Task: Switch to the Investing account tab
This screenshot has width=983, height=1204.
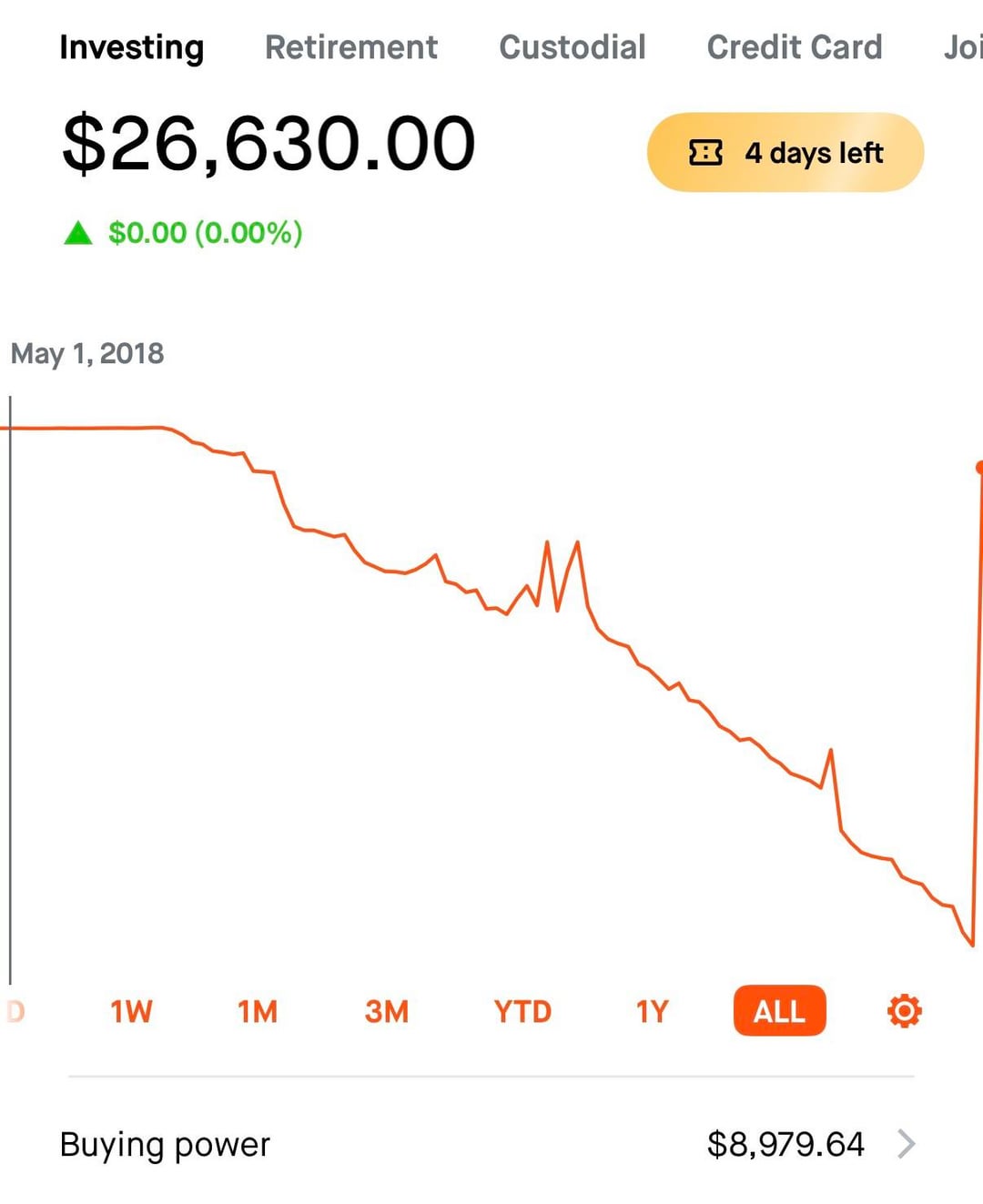Action: 131,47
